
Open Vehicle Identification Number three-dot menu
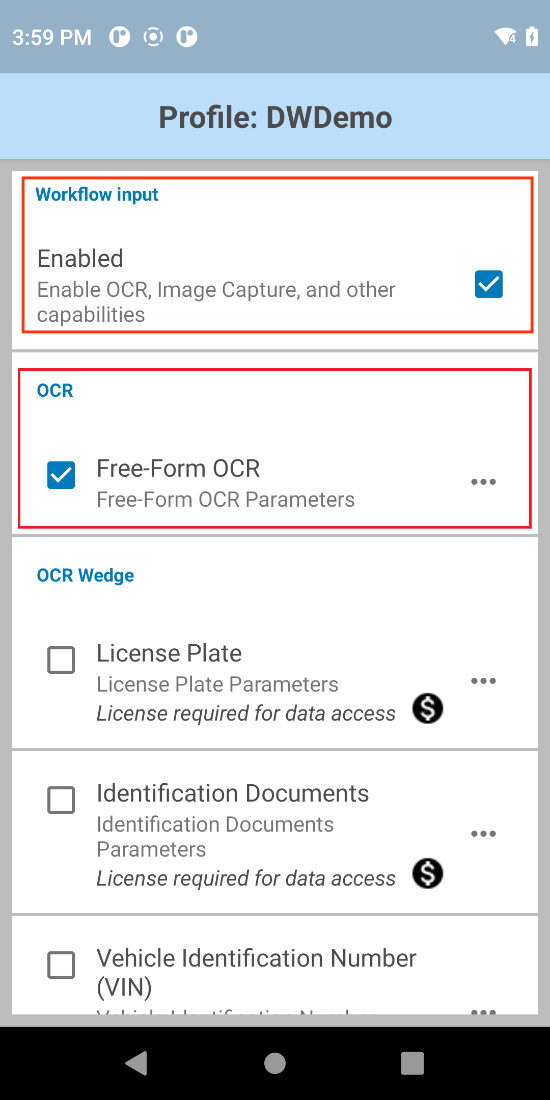coord(483,1012)
